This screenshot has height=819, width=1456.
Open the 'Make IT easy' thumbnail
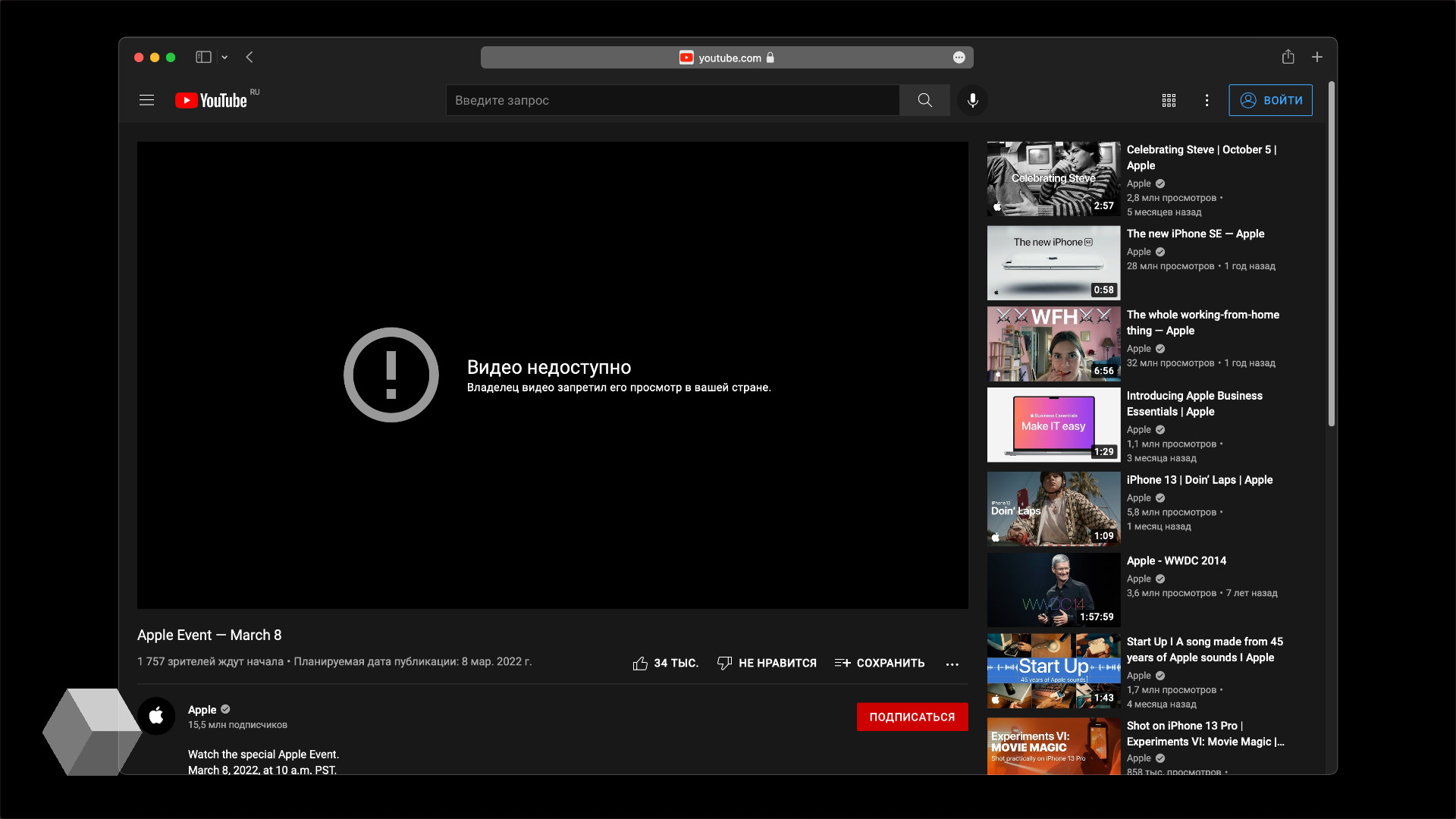point(1053,425)
